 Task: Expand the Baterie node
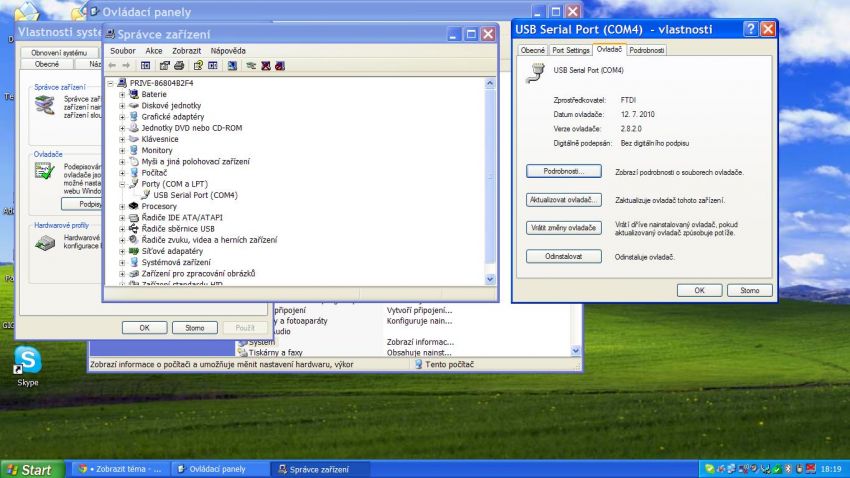coord(122,94)
